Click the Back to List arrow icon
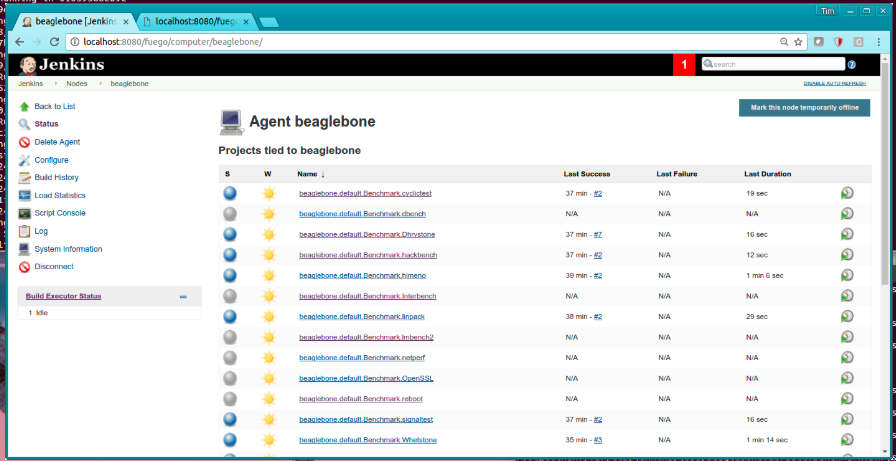Viewport: 896px width, 461px height. (x=24, y=106)
